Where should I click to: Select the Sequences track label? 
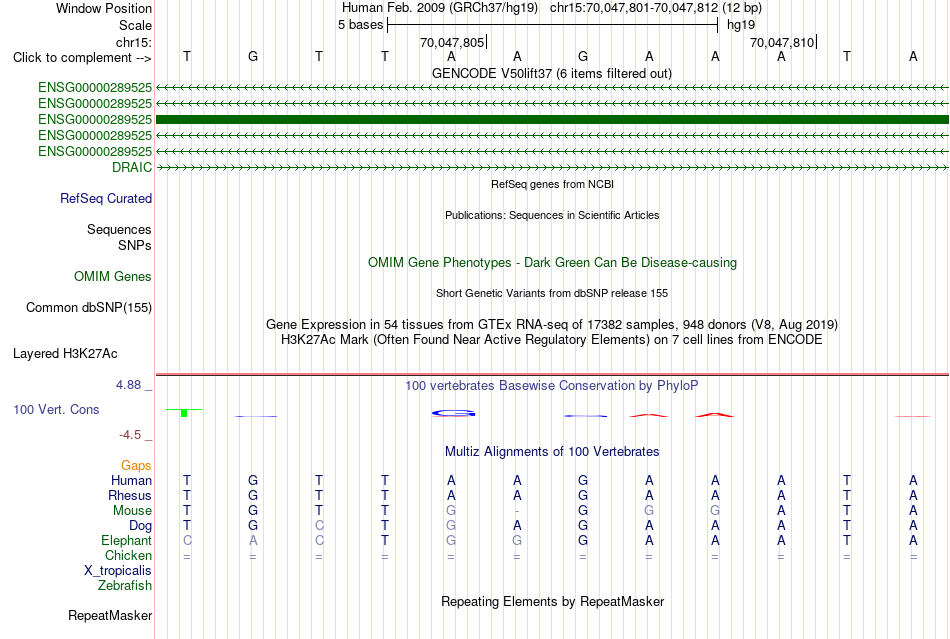point(119,230)
